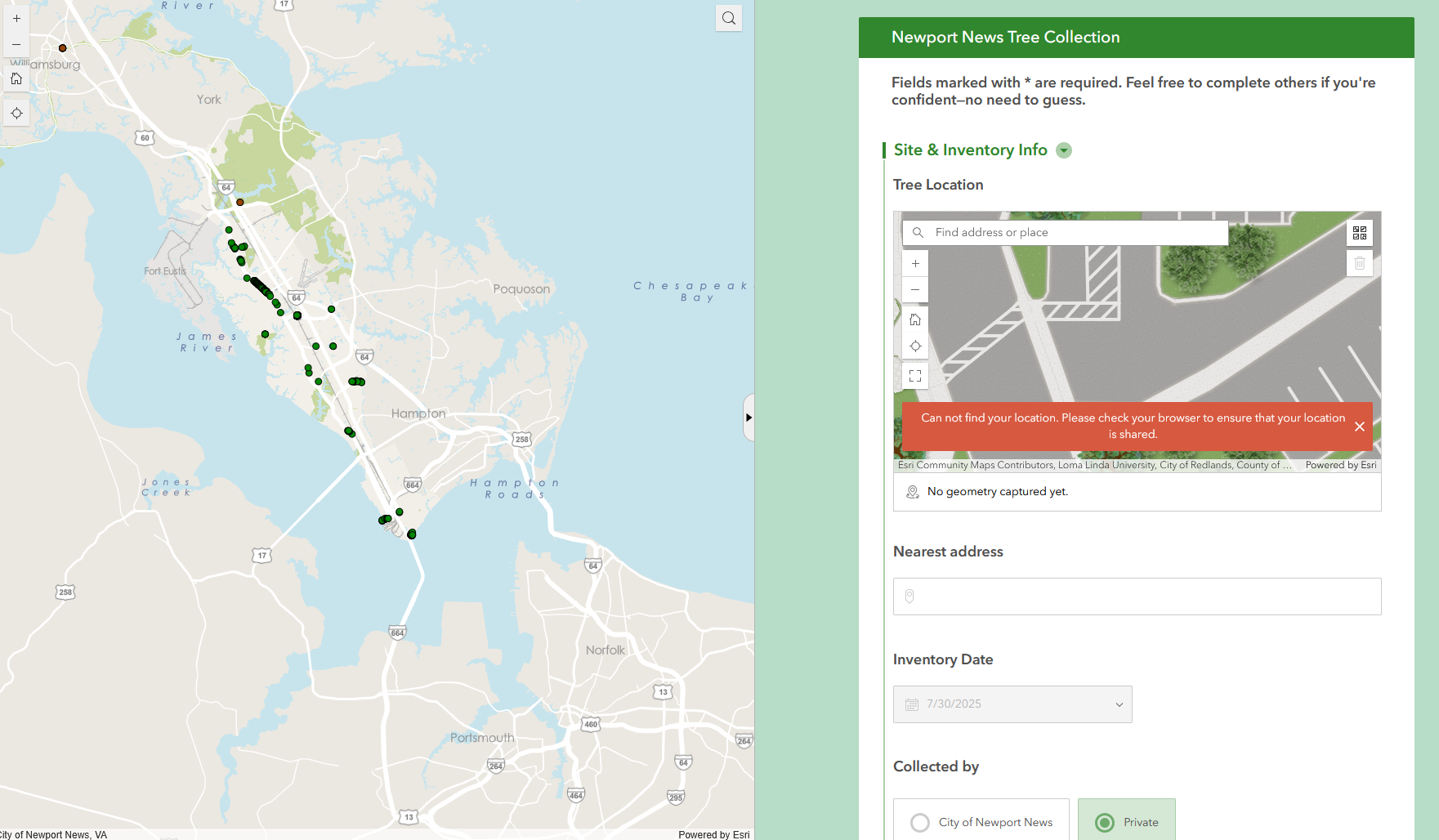1439x840 pixels.
Task: Open the Inventory Date picker
Action: point(1012,704)
